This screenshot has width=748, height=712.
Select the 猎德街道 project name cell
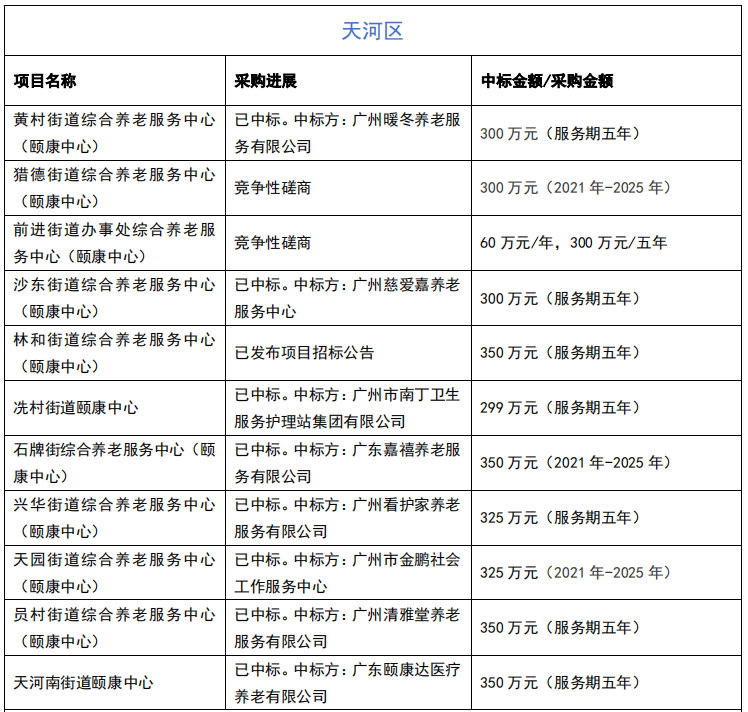point(114,187)
